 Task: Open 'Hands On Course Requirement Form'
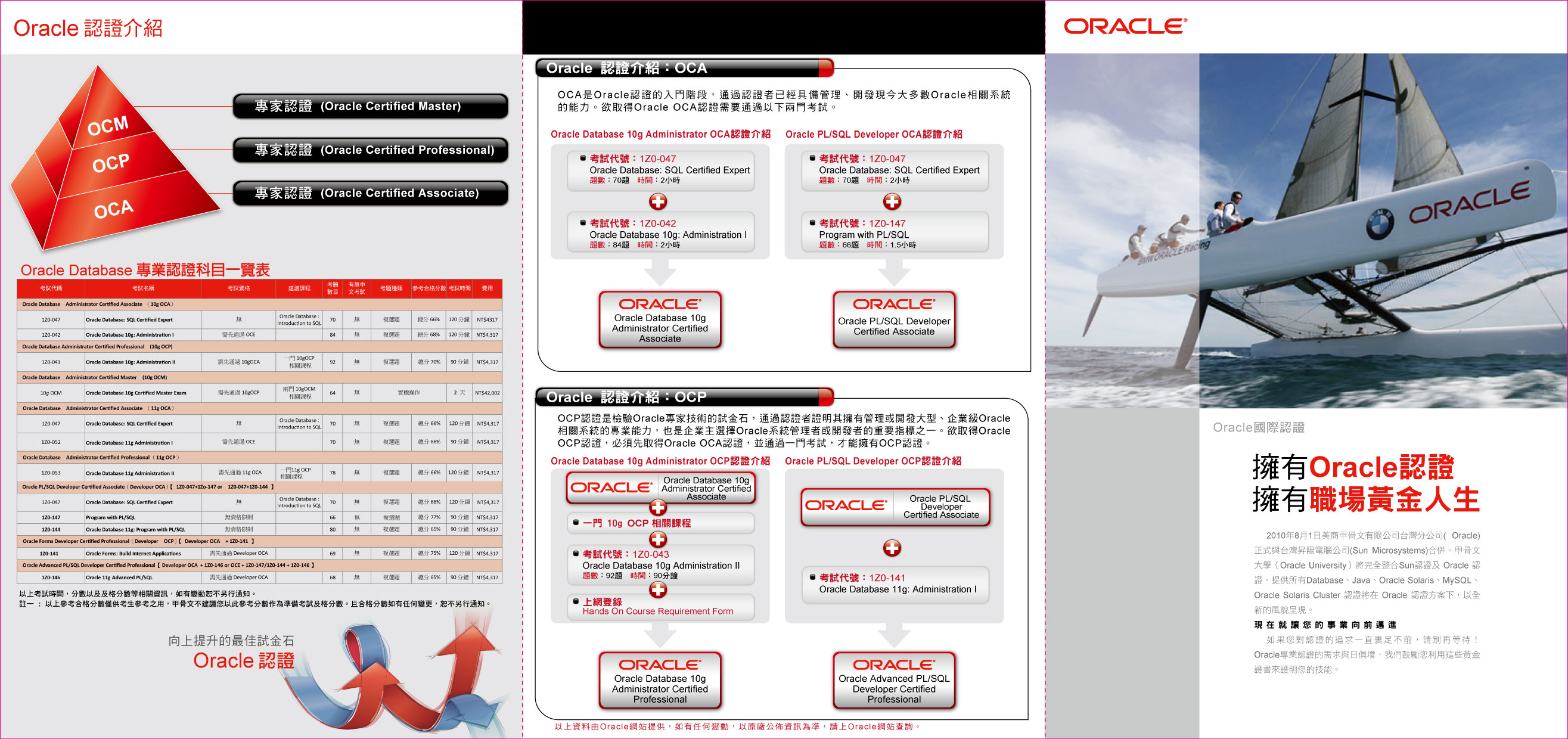pyautogui.click(x=657, y=611)
